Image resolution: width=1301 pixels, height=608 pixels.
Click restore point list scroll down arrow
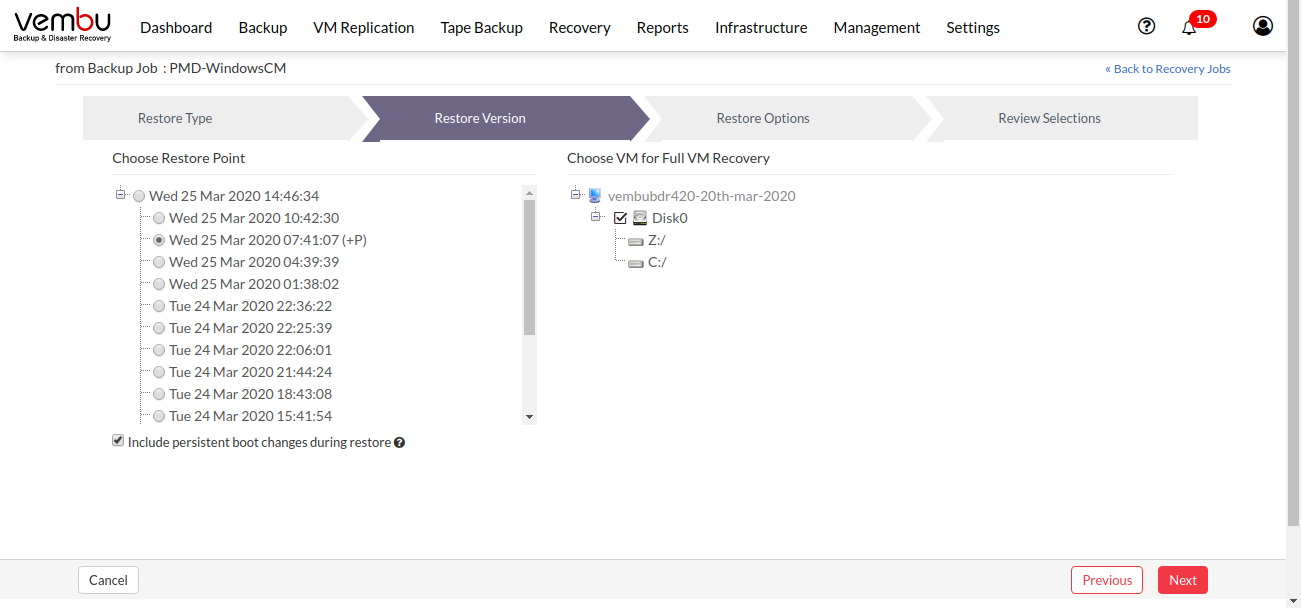(530, 417)
